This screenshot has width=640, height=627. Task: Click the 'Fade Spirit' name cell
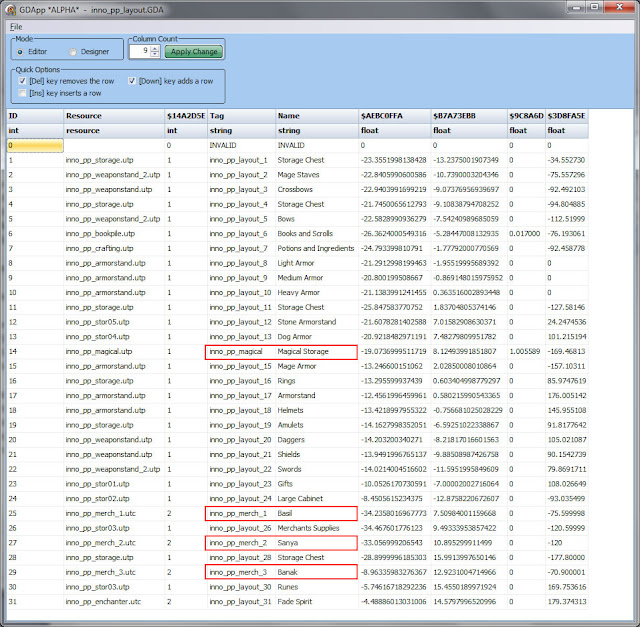click(317, 602)
